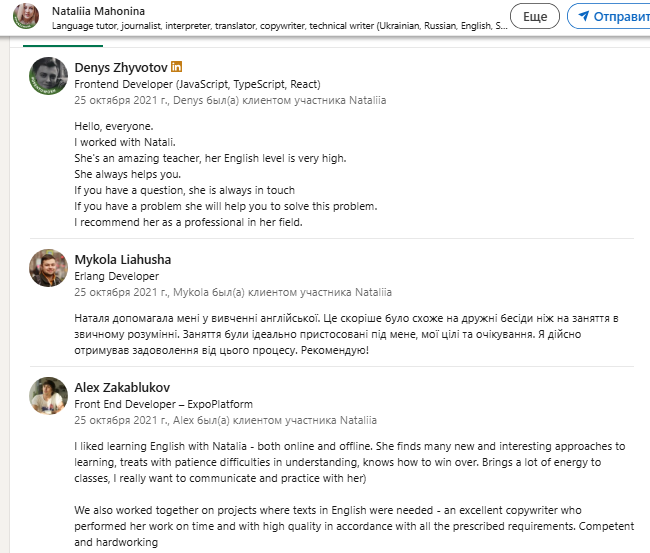Open the Еще menu button
The image size is (650, 553).
(535, 16)
